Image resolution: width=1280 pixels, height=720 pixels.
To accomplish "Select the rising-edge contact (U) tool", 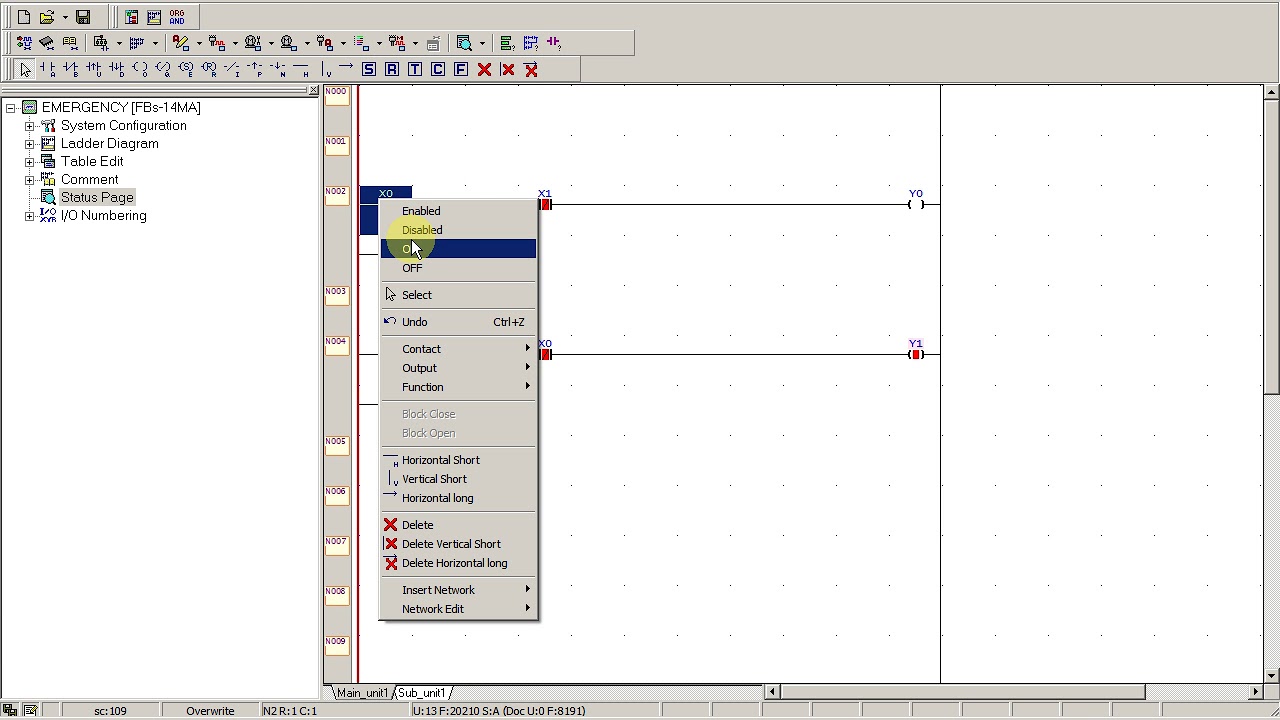I will [93, 69].
